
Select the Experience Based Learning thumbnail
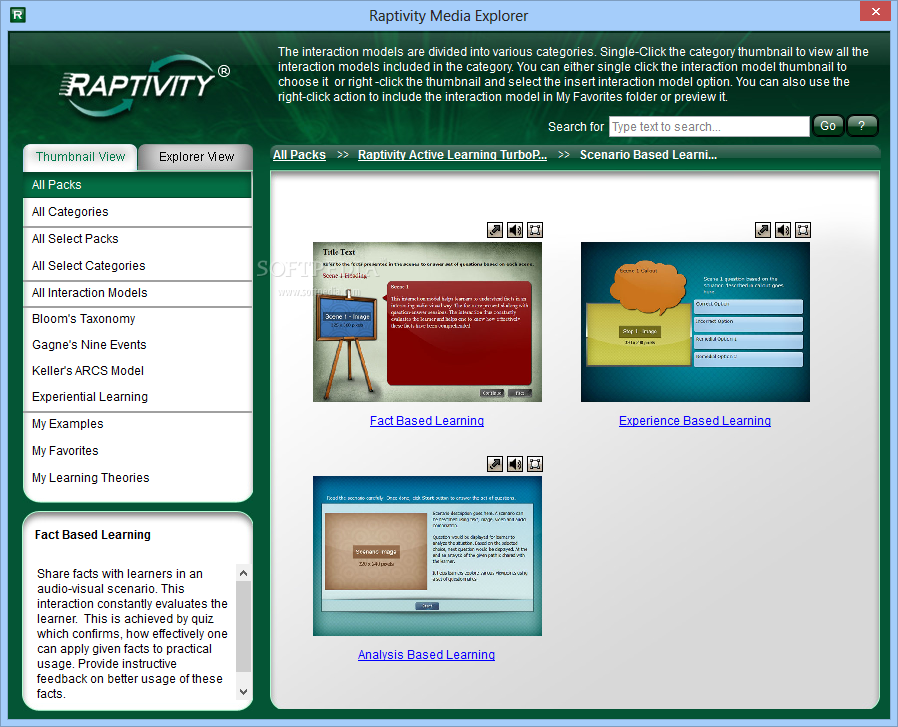[695, 322]
